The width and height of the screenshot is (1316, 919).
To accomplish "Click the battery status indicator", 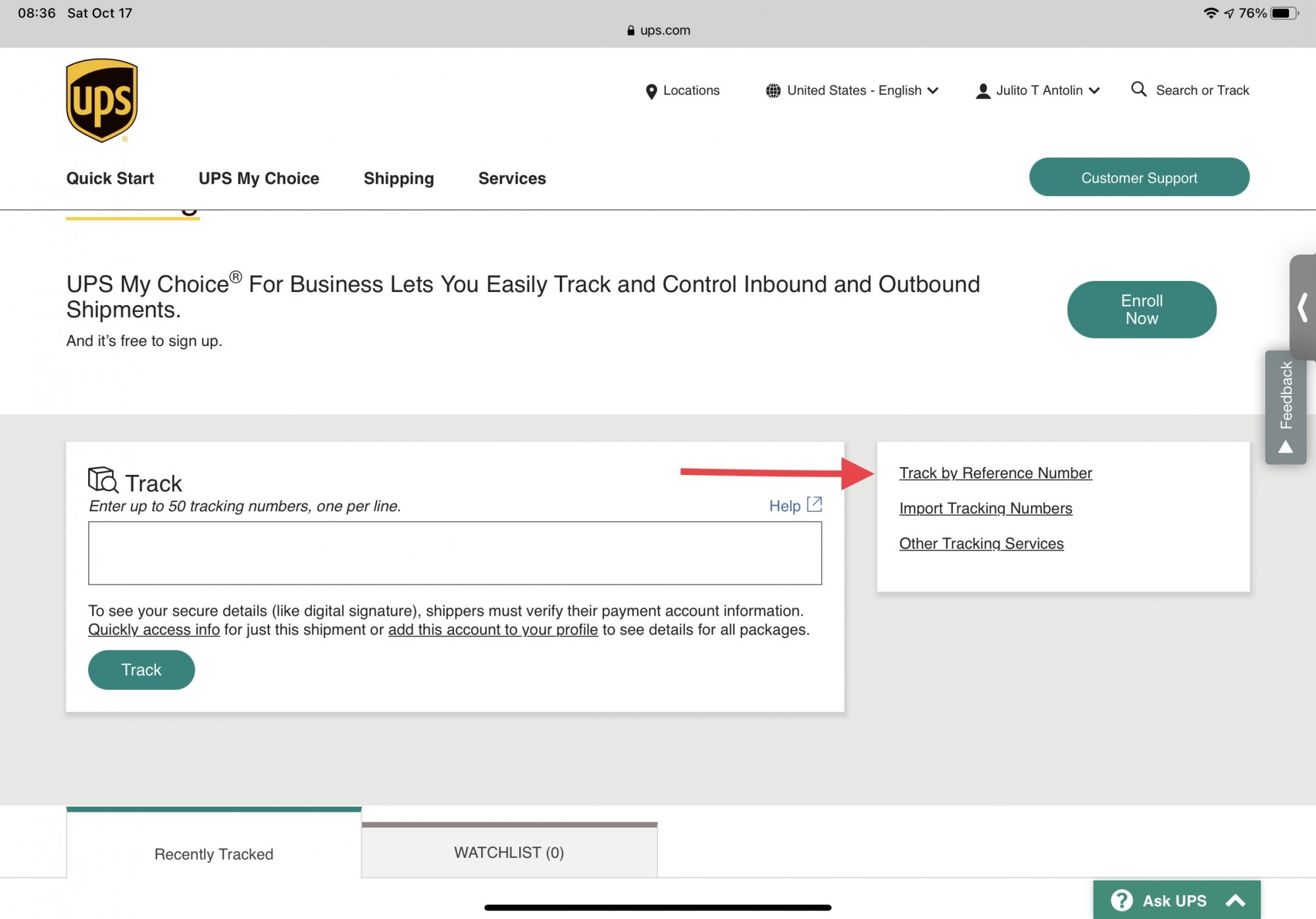I will (x=1284, y=13).
